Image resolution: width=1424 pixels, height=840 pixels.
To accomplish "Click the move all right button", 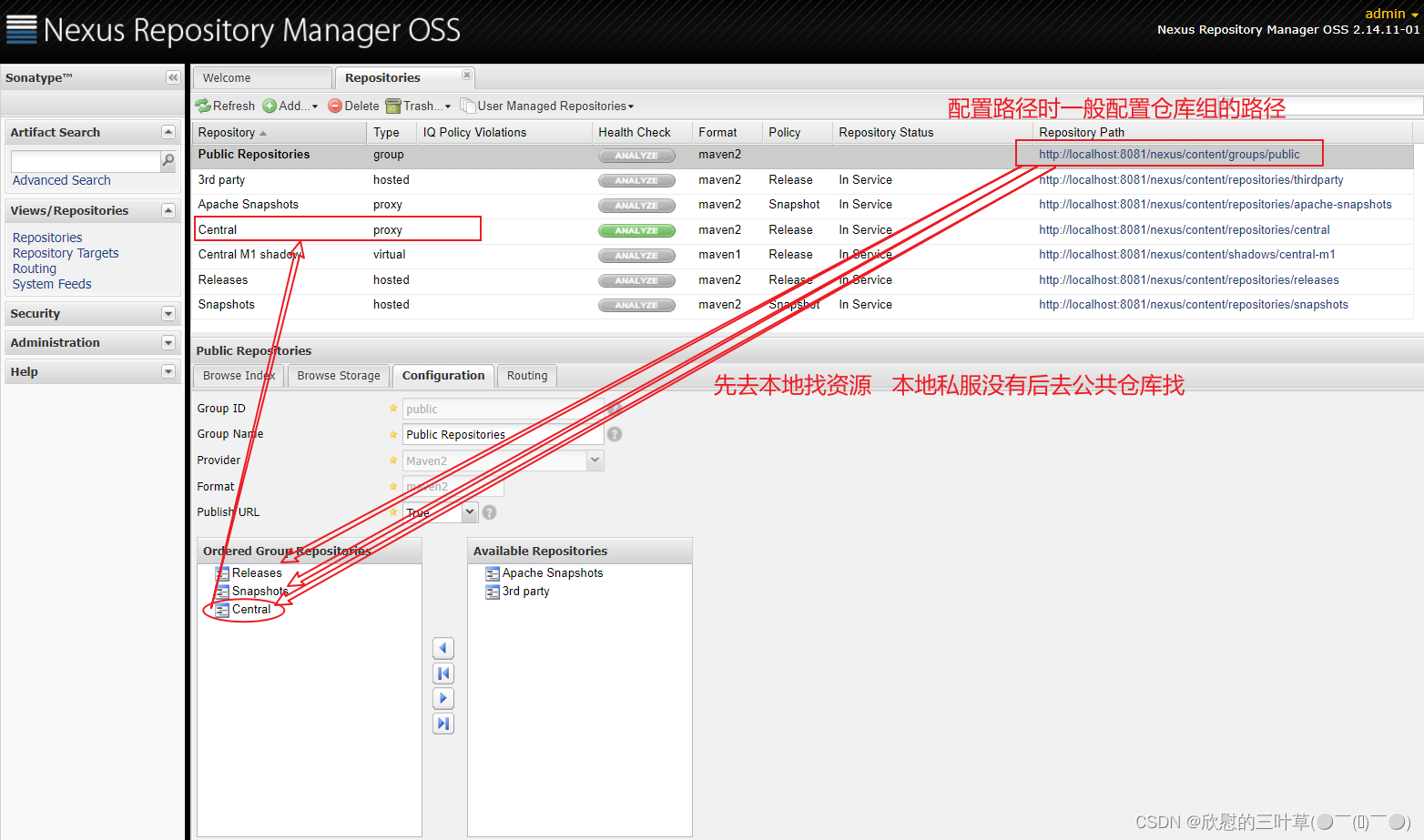I will (x=443, y=724).
